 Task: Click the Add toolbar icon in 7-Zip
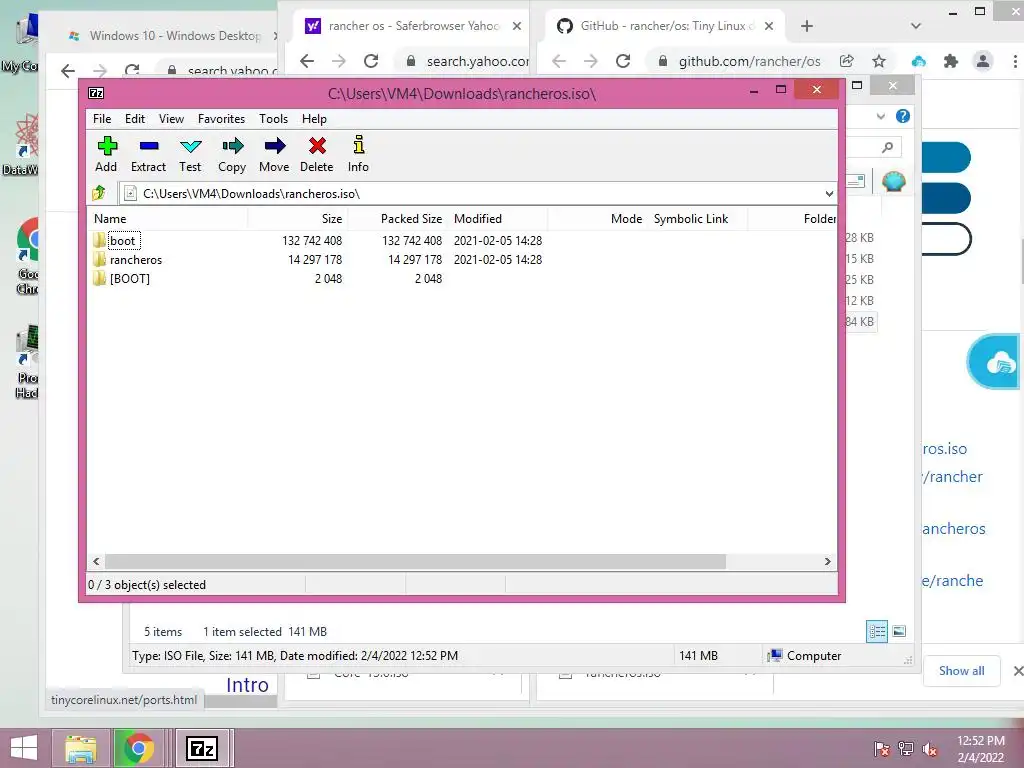106,146
